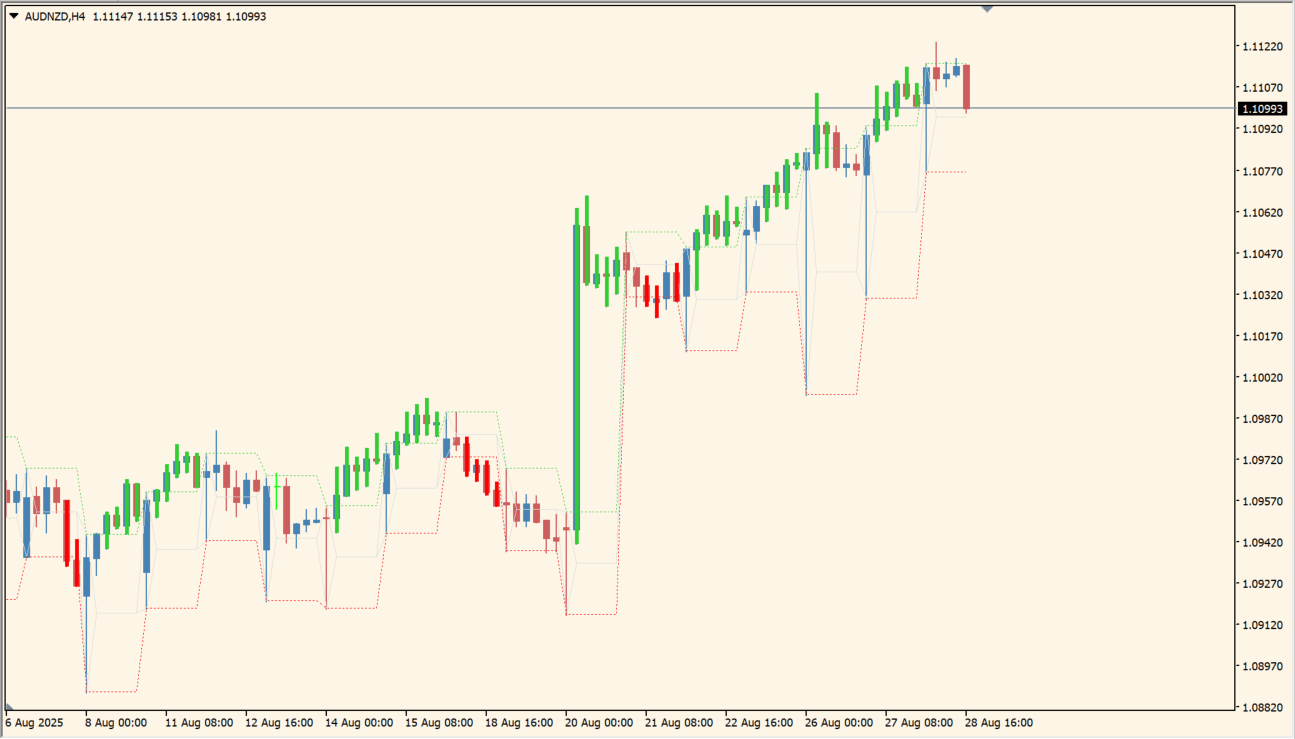Image resolution: width=1295 pixels, height=739 pixels.
Task: Click the AUDNZD,H4 symbol label
Action: pyautogui.click(x=54, y=16)
